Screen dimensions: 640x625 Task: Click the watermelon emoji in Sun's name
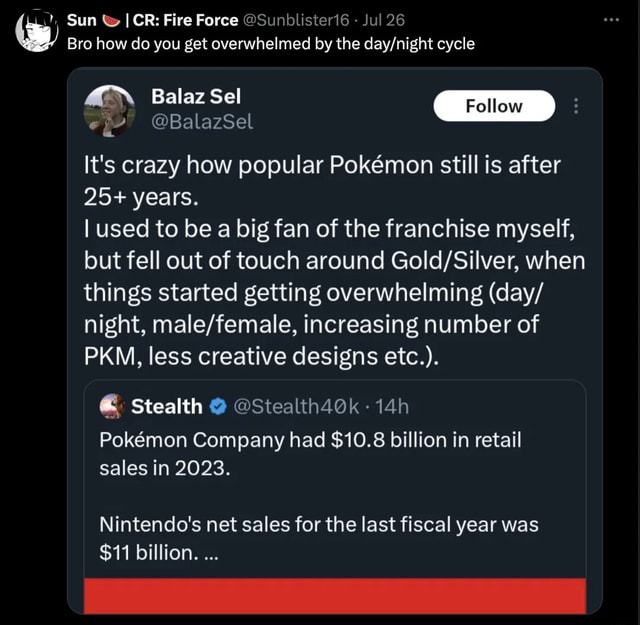pos(113,19)
